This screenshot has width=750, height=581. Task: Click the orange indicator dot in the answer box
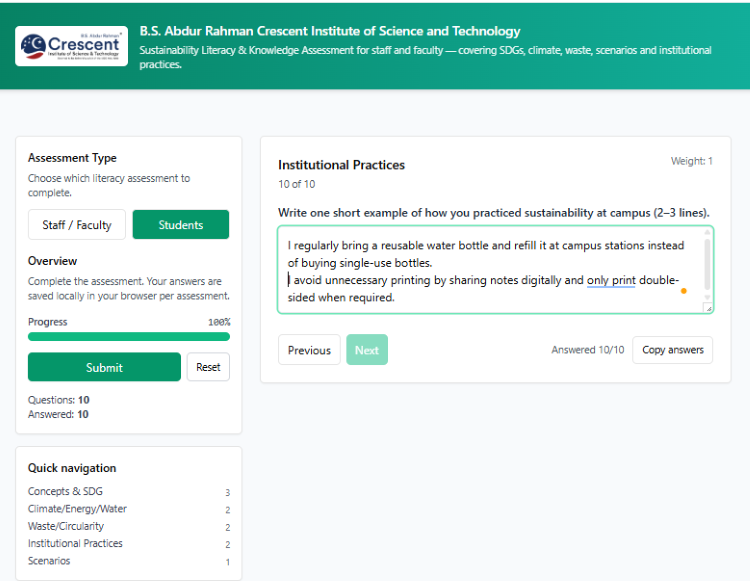coord(684,291)
